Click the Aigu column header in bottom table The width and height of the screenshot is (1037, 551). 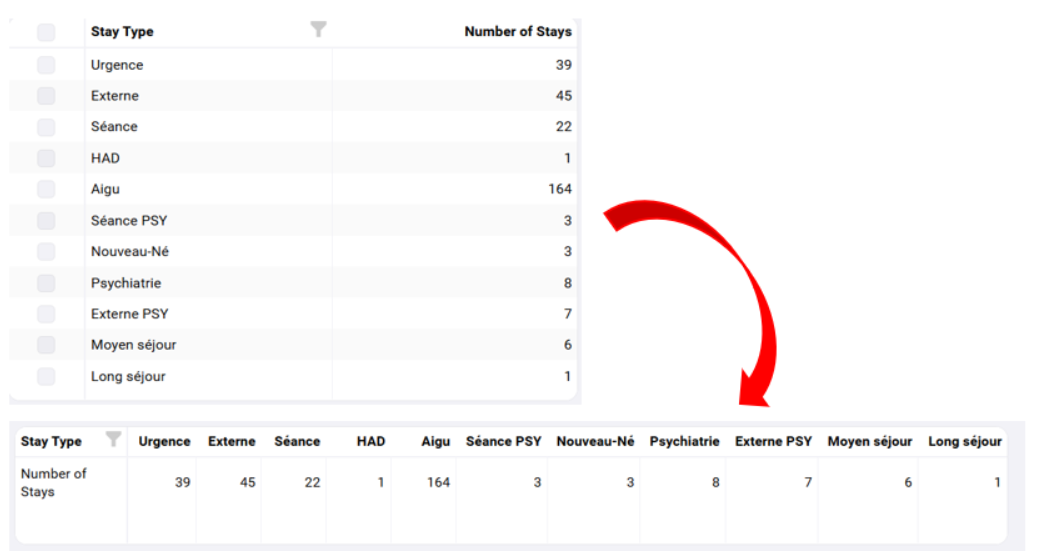(435, 441)
